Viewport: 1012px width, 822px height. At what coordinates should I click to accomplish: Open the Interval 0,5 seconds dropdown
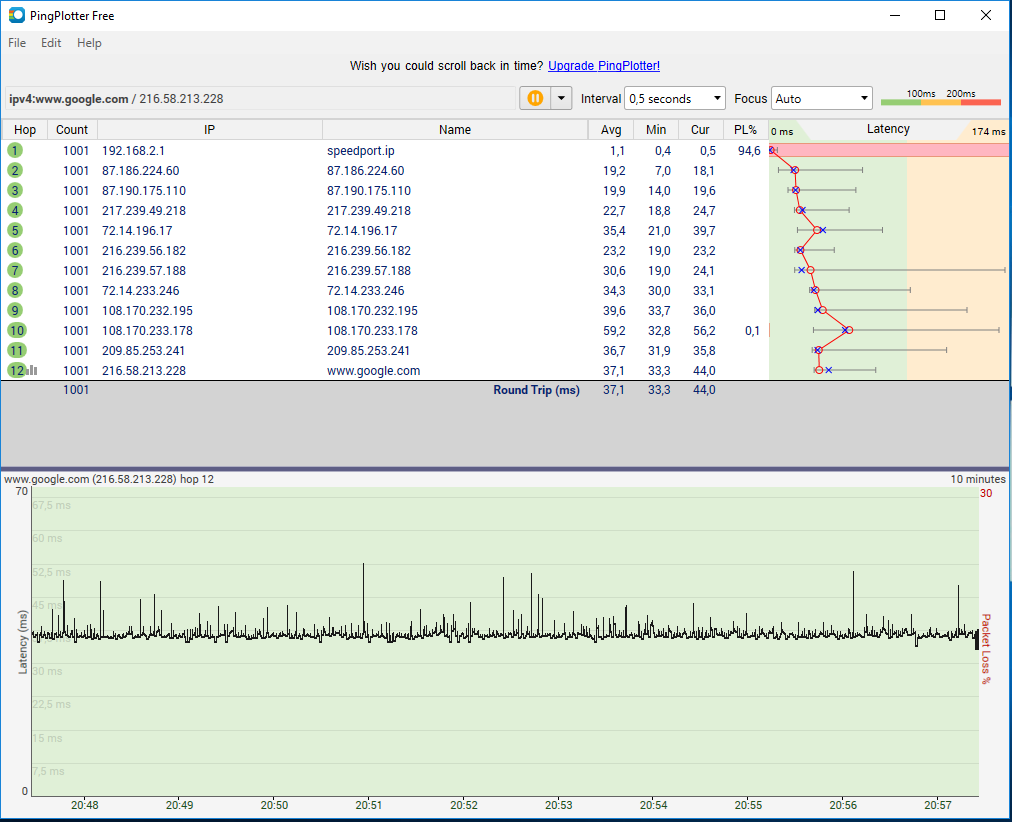coord(674,99)
